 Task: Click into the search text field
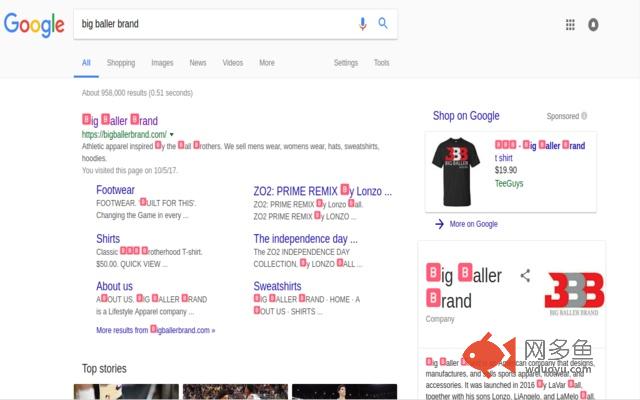click(x=212, y=24)
